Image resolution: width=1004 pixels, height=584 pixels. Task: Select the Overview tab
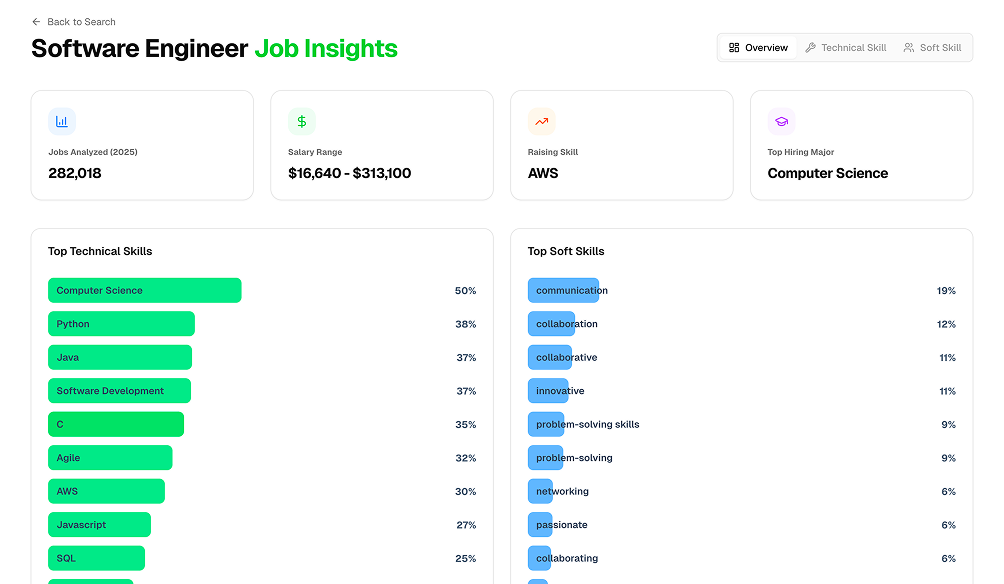point(757,47)
